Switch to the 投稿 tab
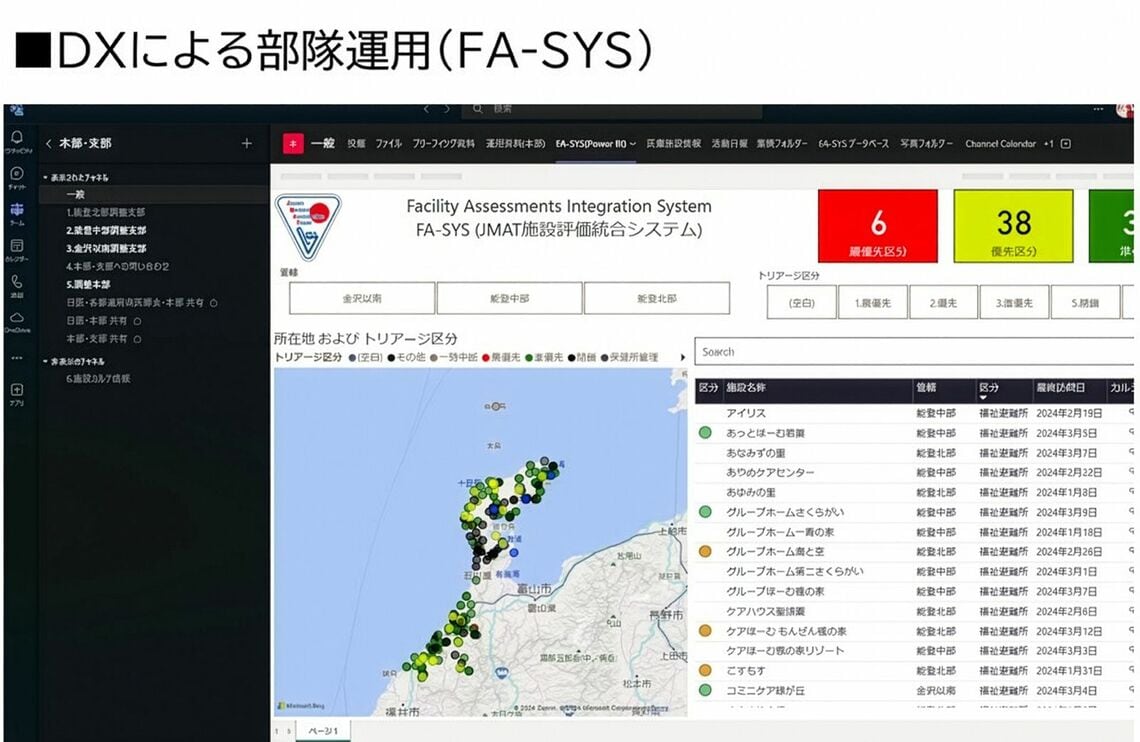 [x=357, y=141]
